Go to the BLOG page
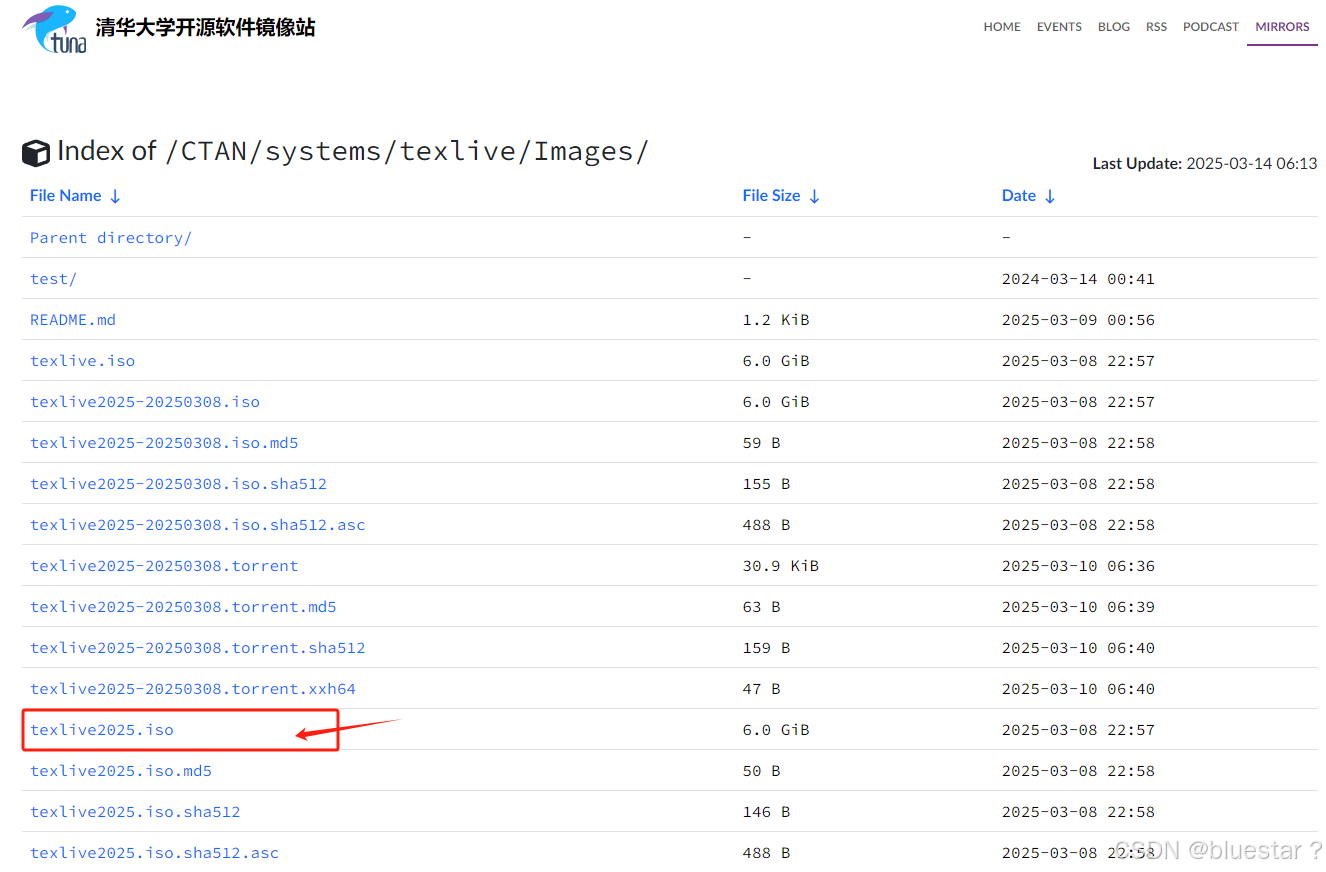Viewport: 1326px width, 872px height. [1113, 27]
